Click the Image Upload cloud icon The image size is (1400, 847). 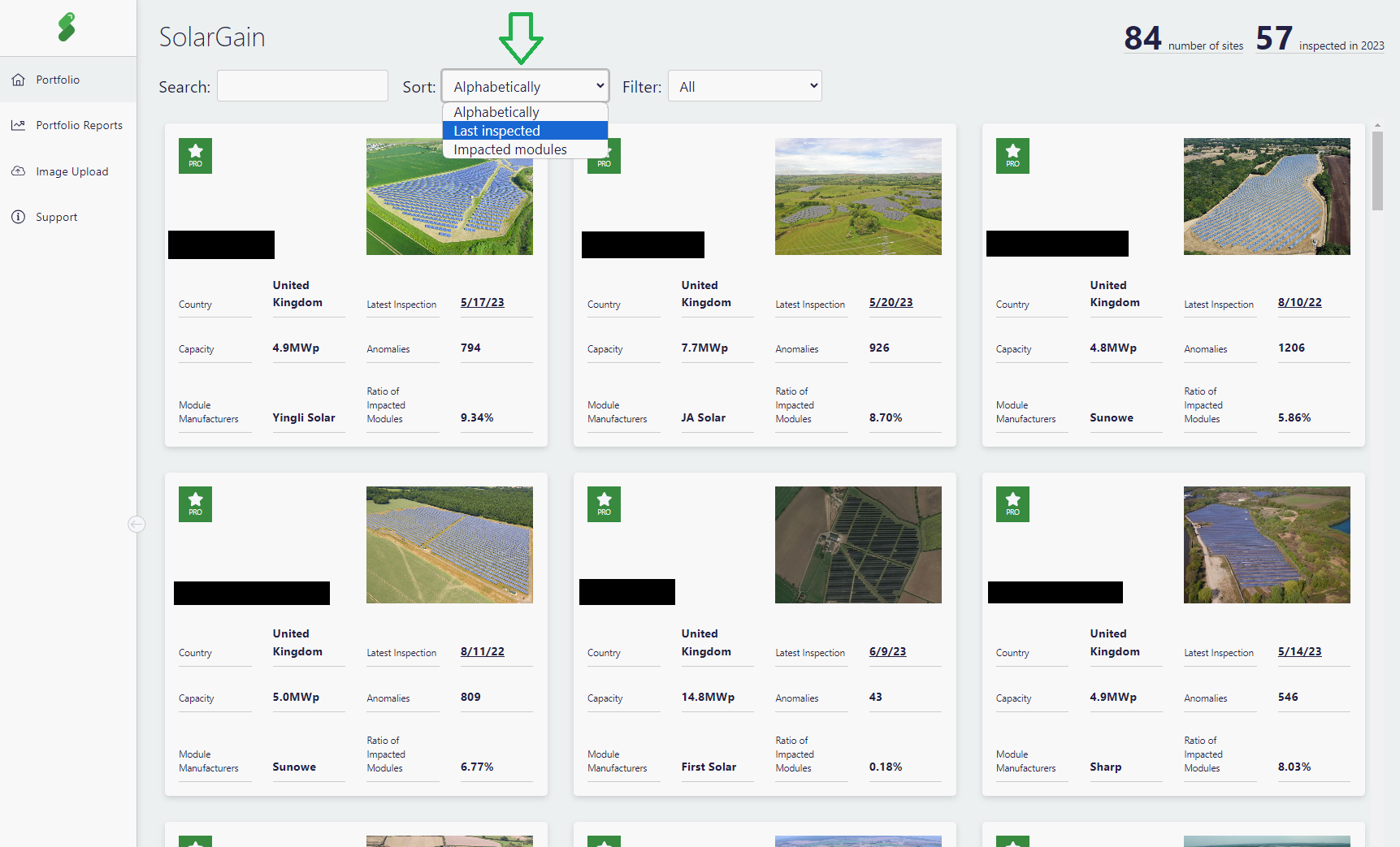[18, 171]
